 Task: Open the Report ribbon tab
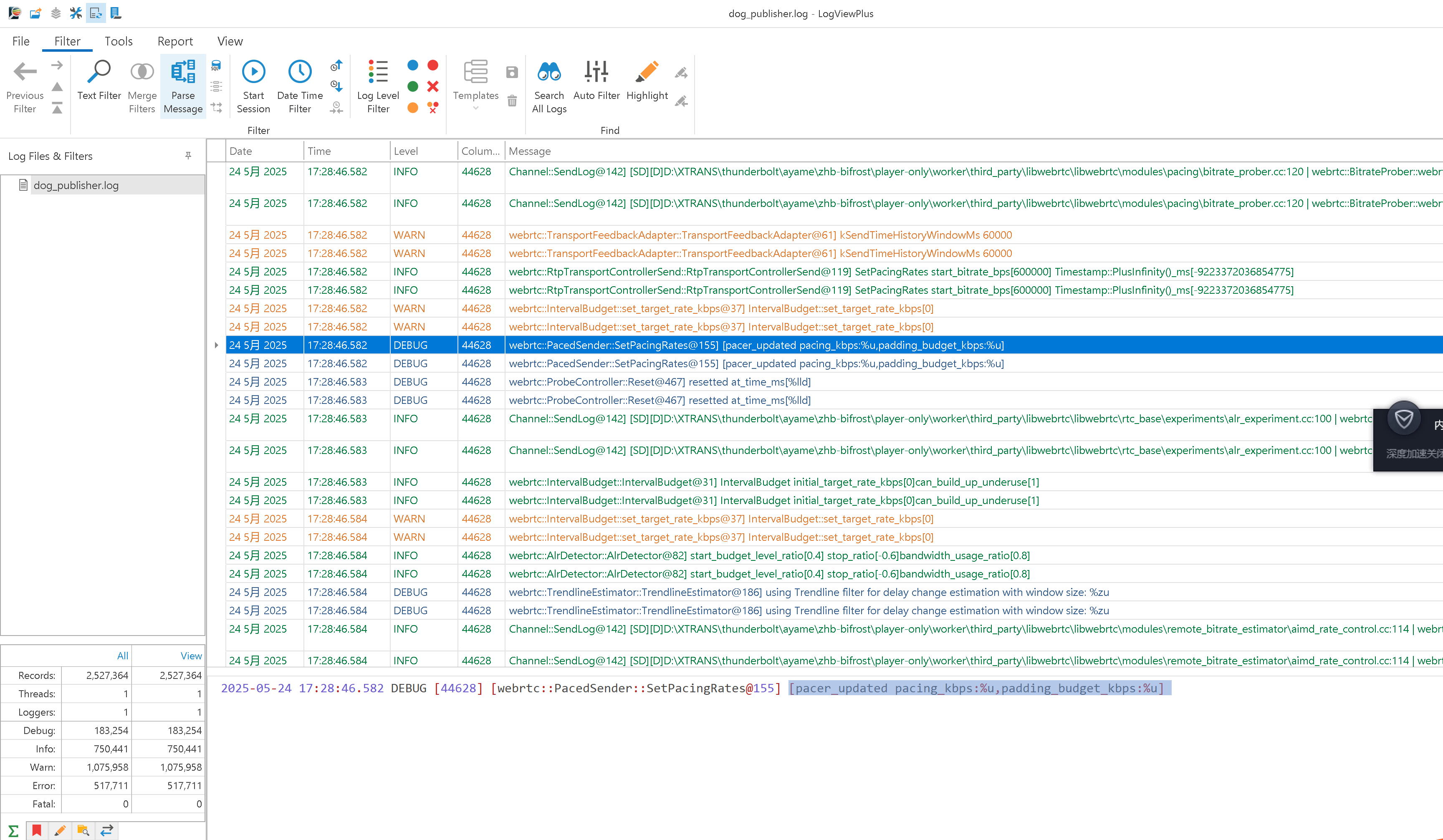point(174,41)
